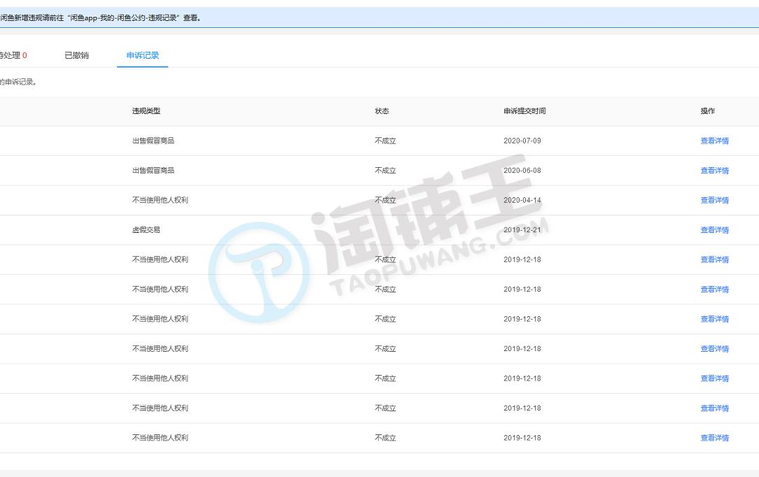This screenshot has height=477, width=759.
Task: Click 查看详情 in the 2020-04-14 row
Action: [714, 200]
